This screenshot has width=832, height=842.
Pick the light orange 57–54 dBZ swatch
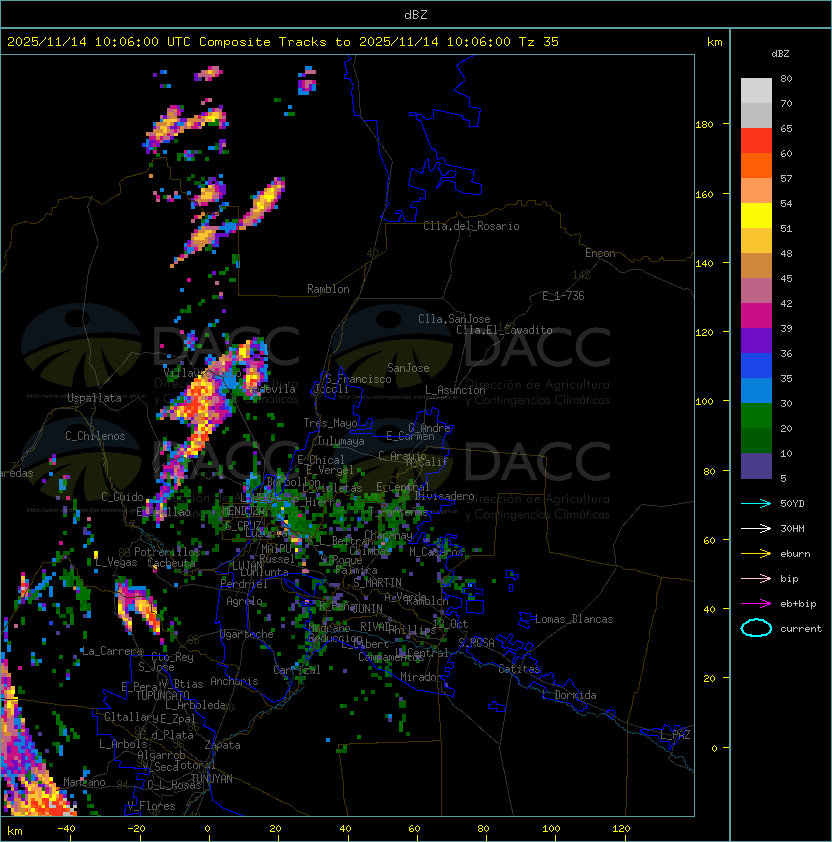pyautogui.click(x=756, y=191)
